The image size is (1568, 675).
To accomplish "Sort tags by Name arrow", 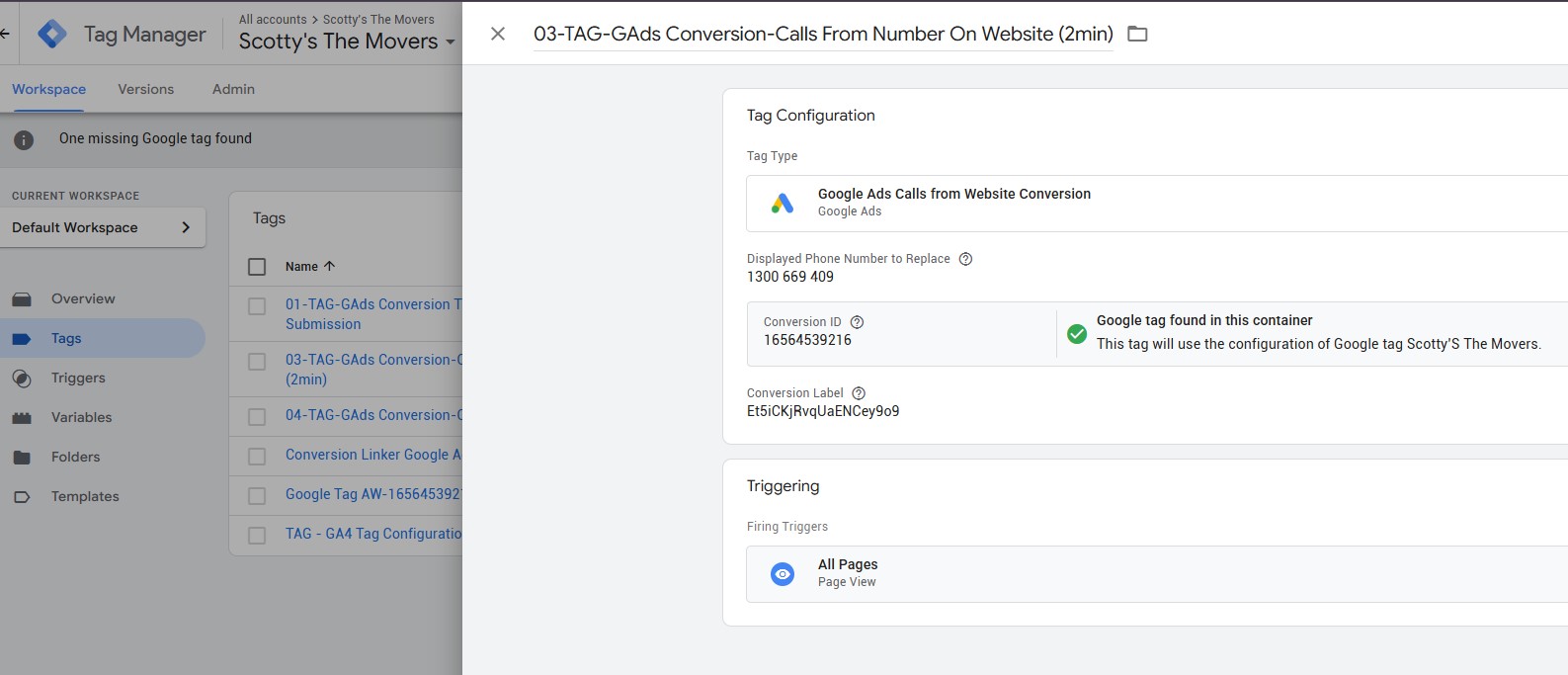I will pos(330,266).
